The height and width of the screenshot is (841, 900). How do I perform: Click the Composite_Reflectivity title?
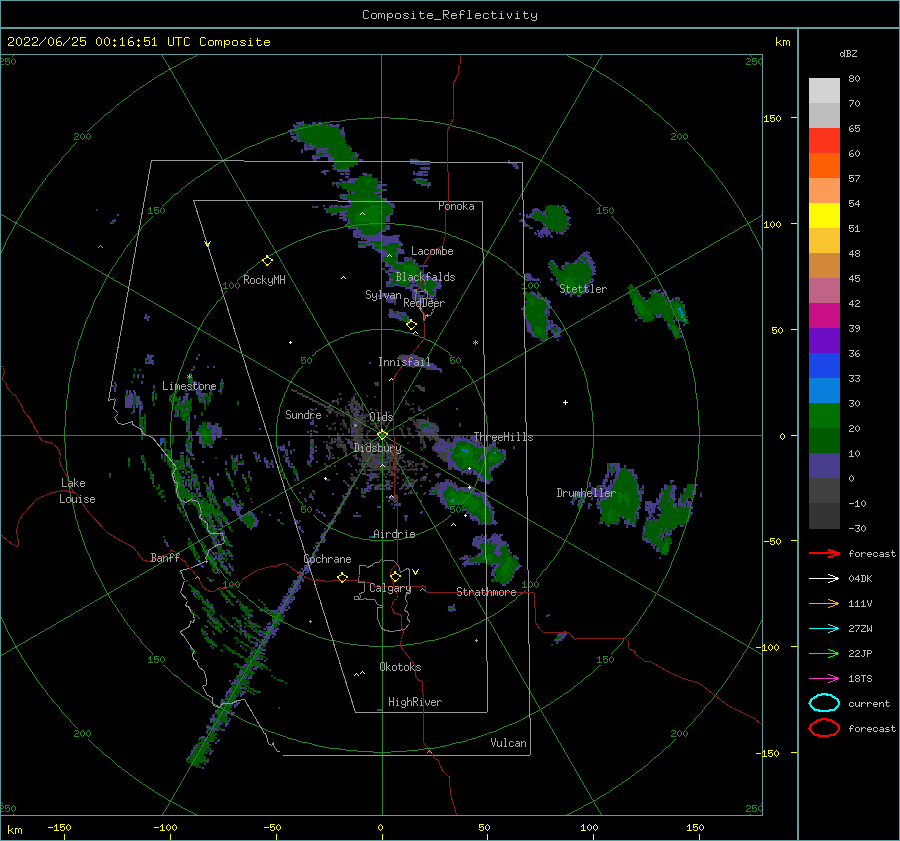point(450,15)
